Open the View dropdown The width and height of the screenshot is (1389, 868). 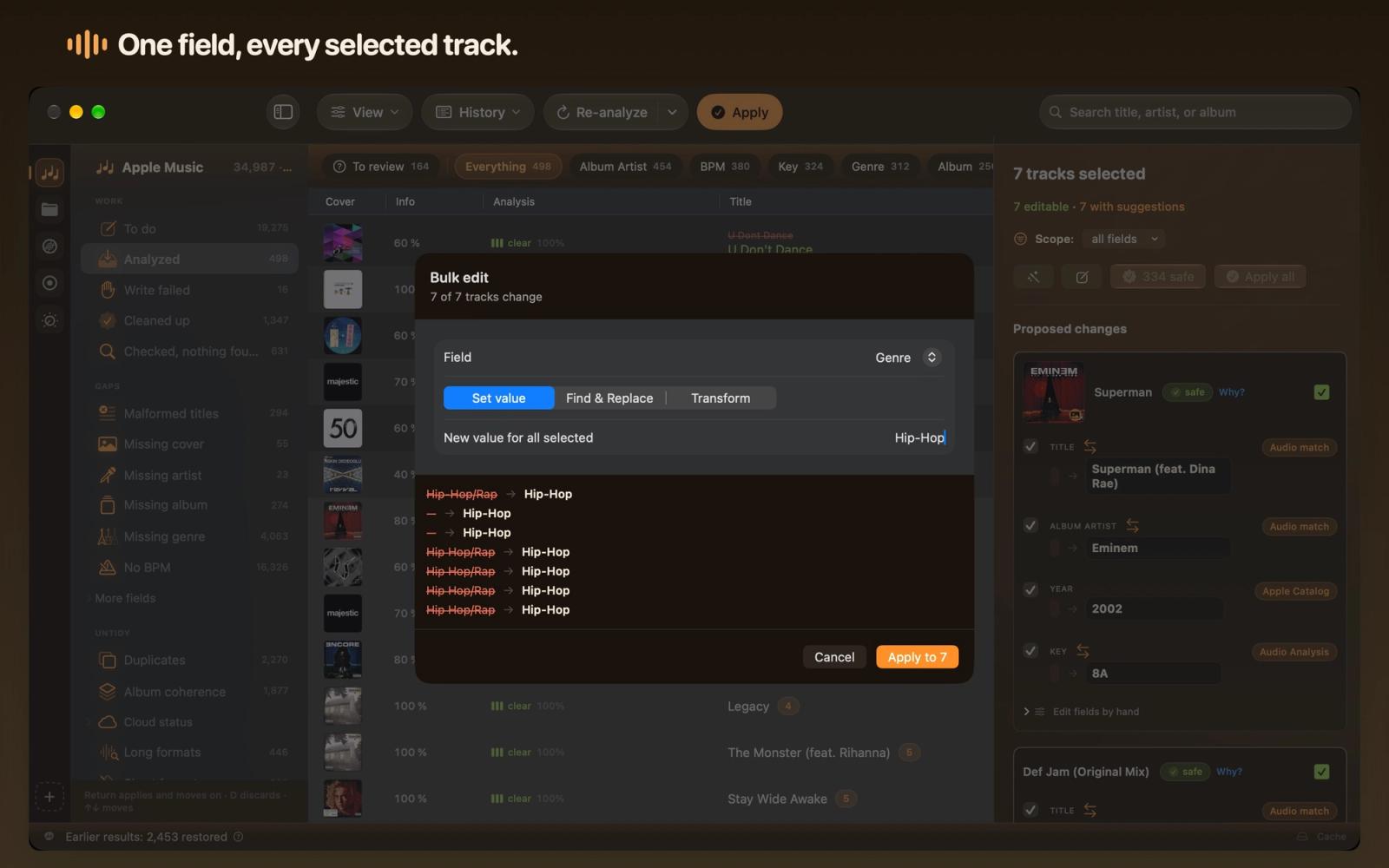365,112
